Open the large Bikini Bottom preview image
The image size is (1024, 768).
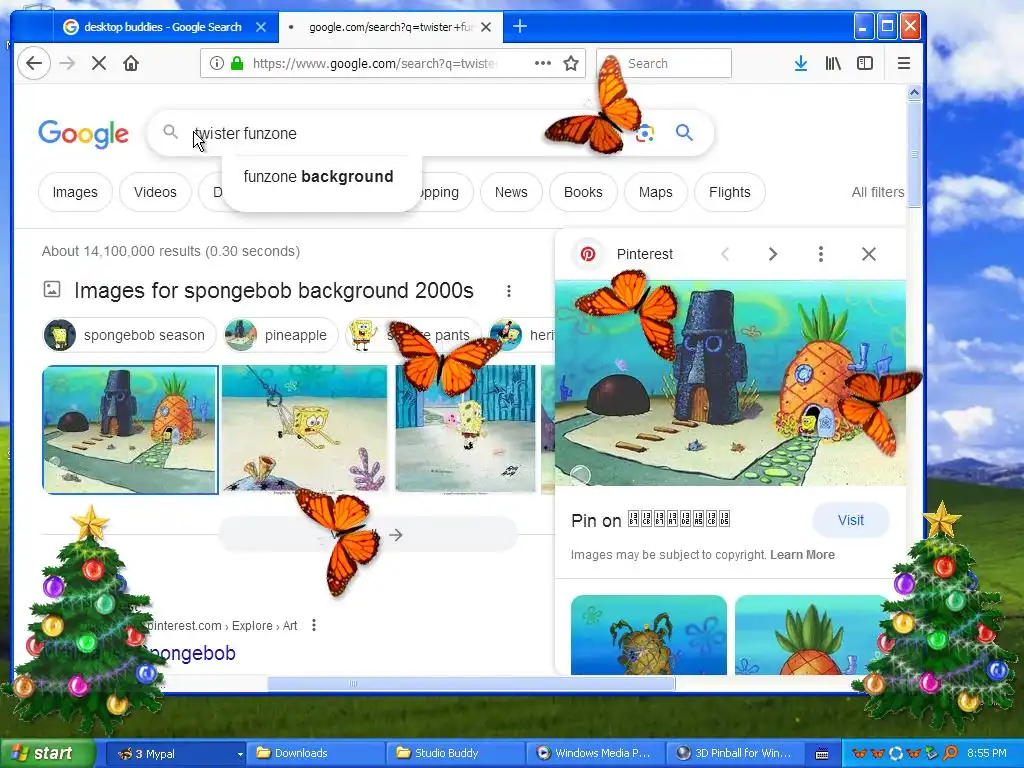click(730, 383)
